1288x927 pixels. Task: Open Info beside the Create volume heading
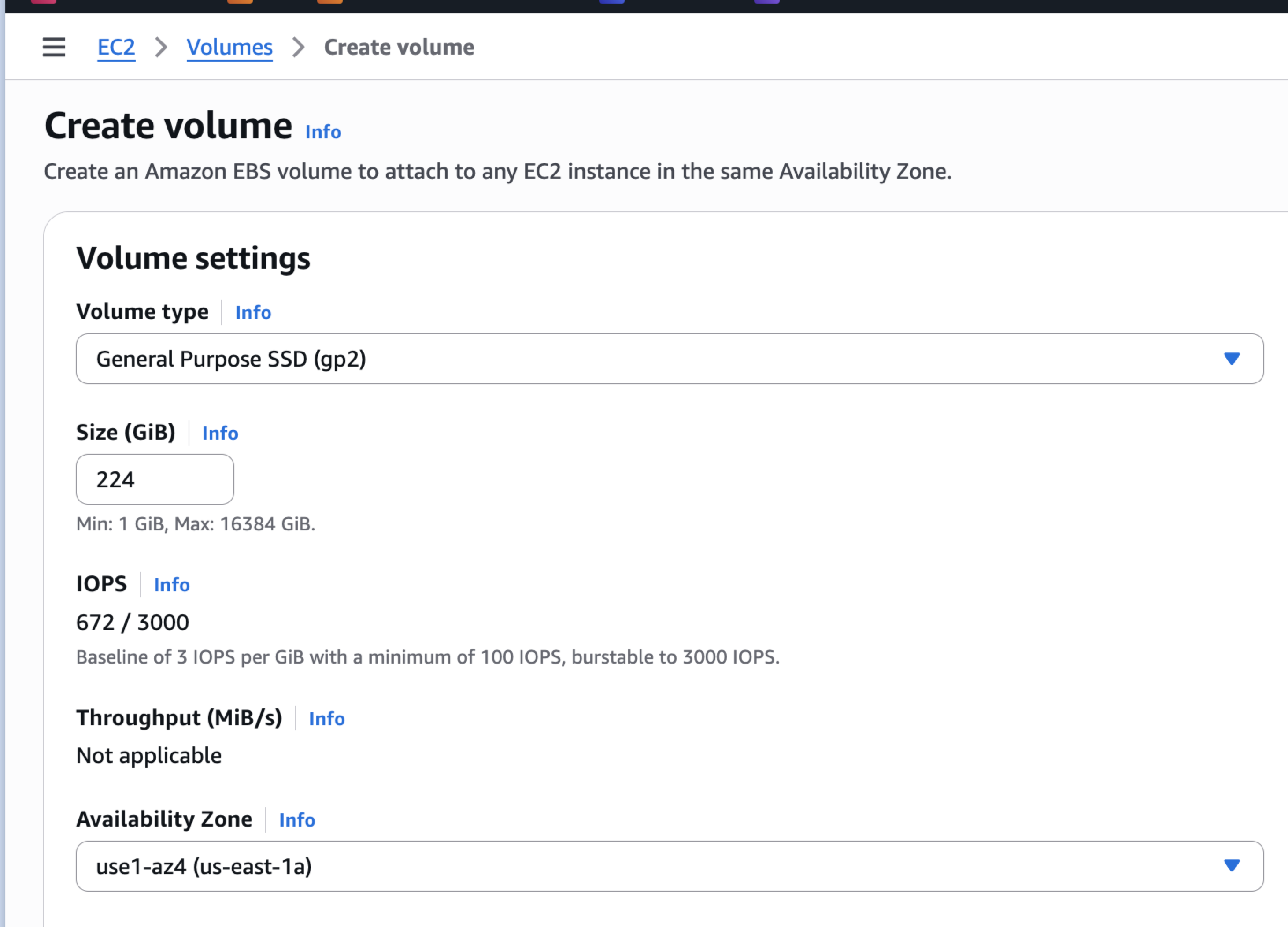click(323, 132)
